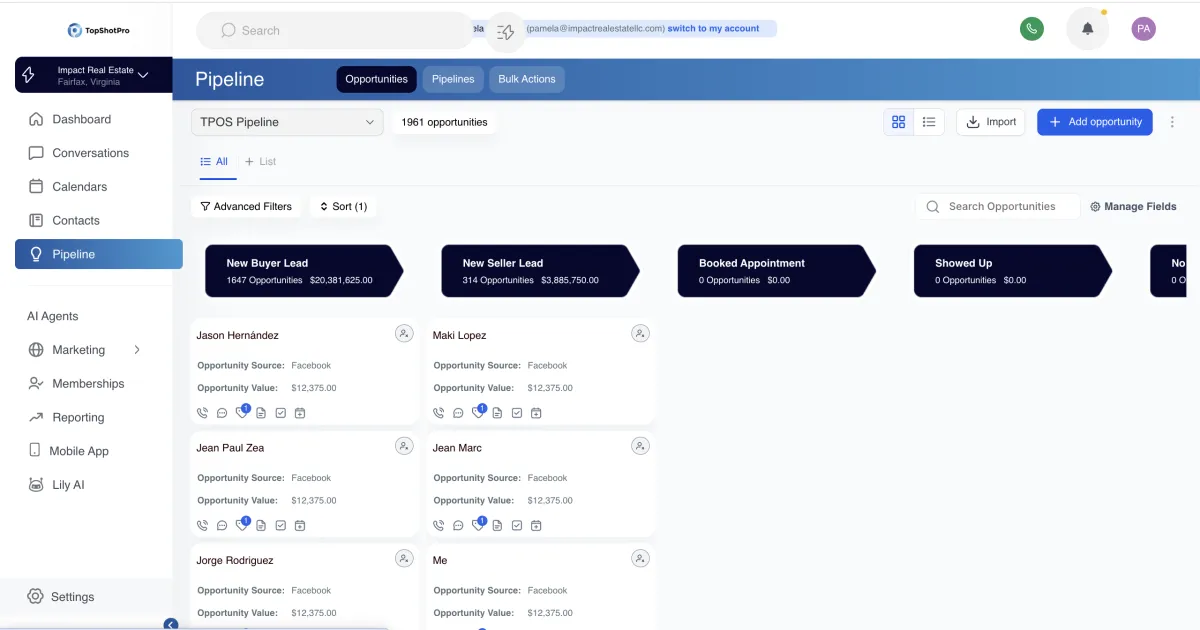Open tasks icon on Jean Paul Zea card

281,526
